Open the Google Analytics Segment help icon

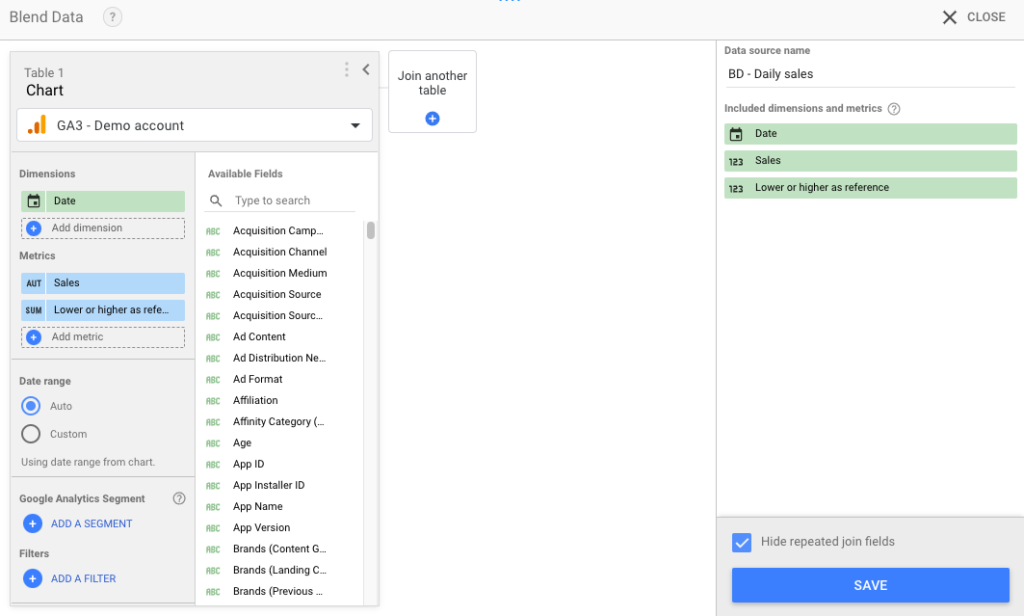coord(179,498)
